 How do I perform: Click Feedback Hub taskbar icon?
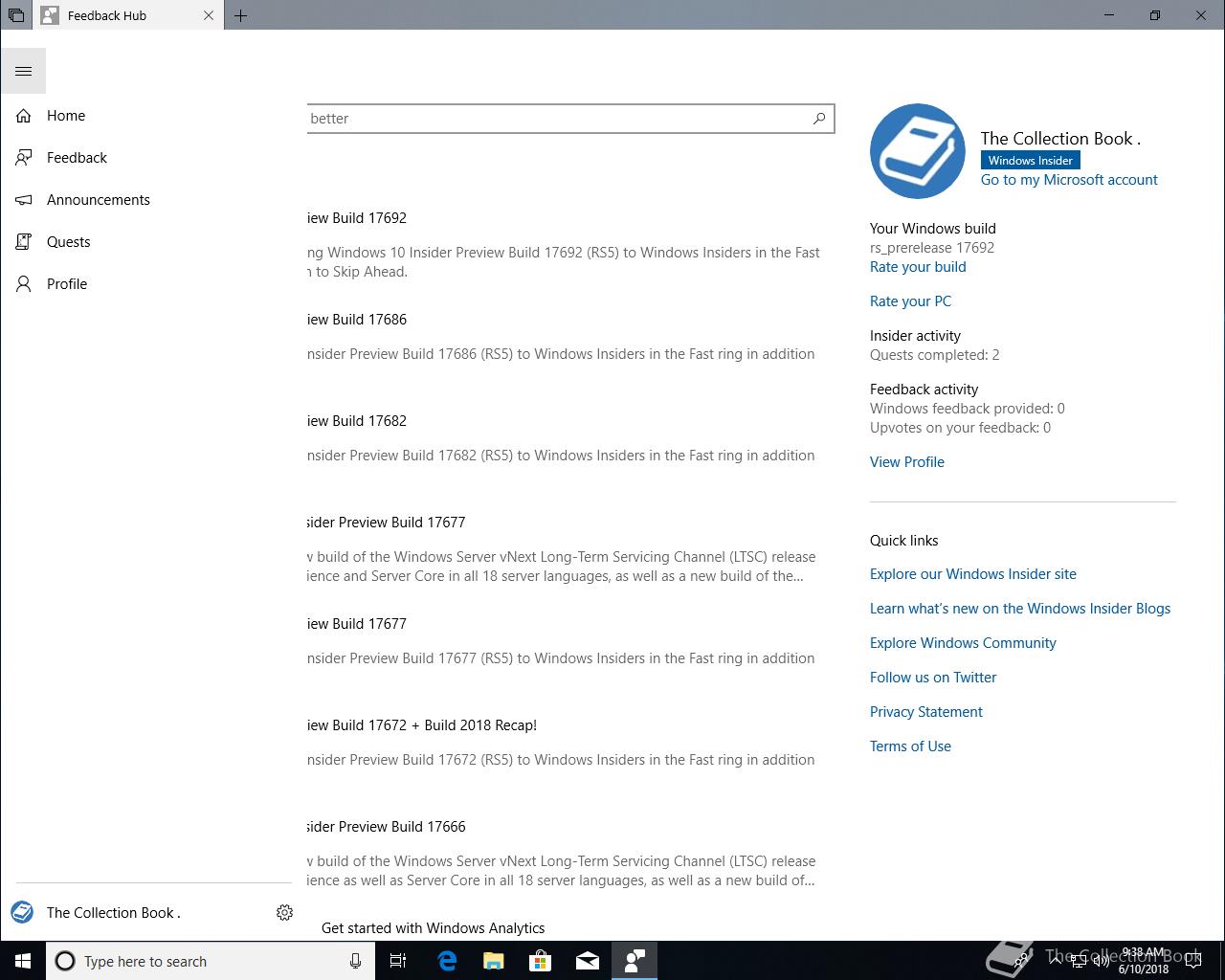coord(634,961)
